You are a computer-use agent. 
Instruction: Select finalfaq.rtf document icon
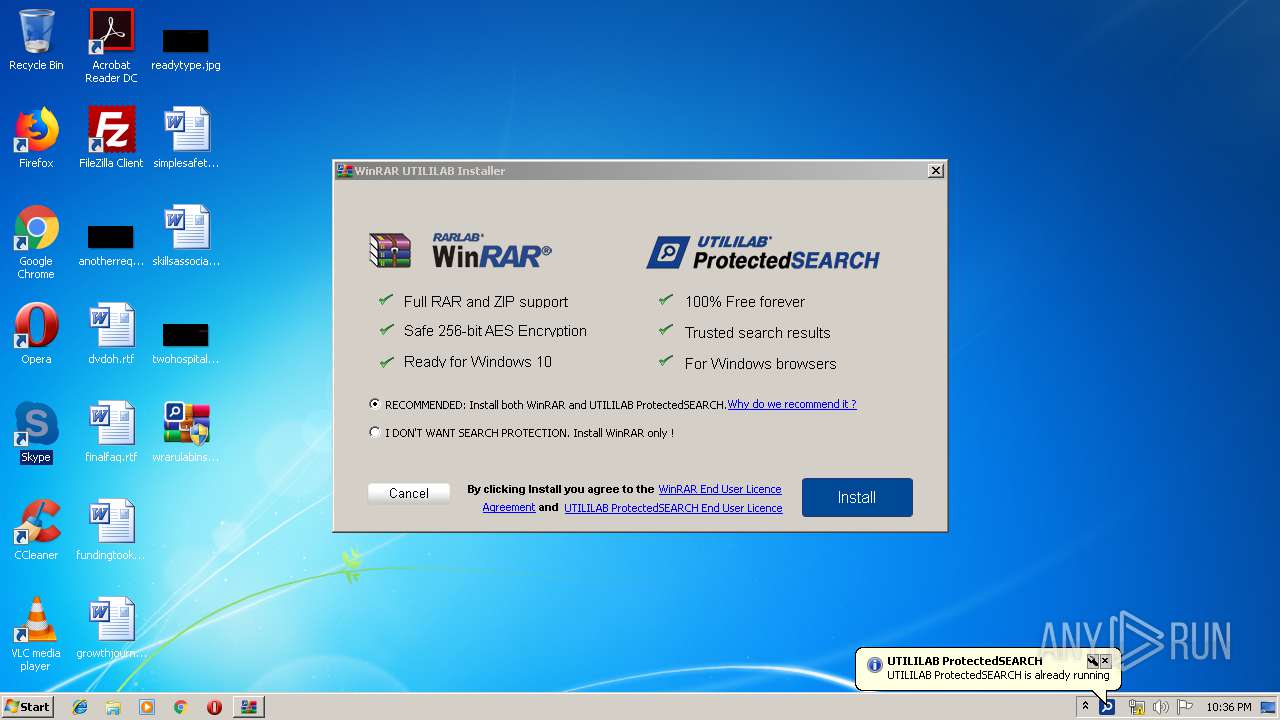[111, 432]
